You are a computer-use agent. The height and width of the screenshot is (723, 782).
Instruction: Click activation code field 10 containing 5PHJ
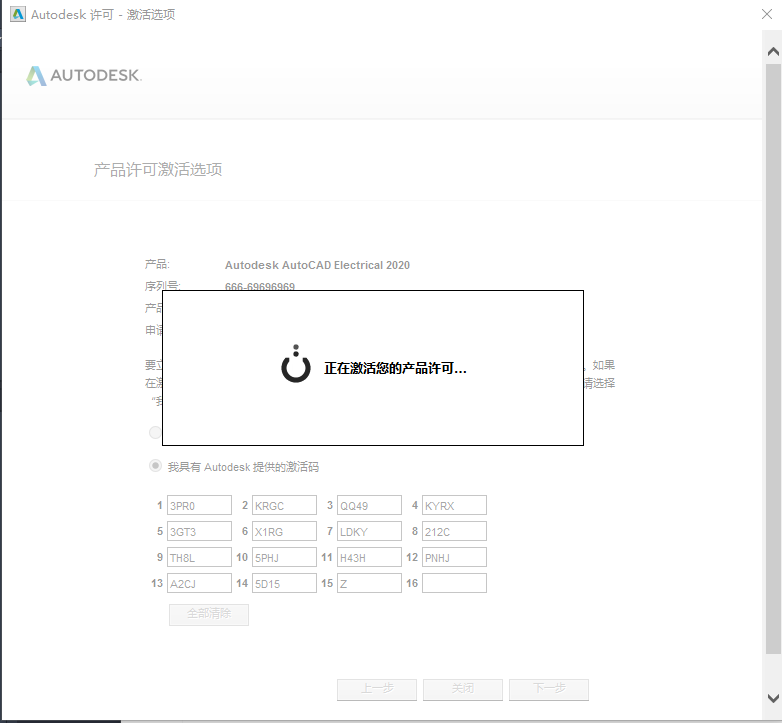(x=284, y=557)
